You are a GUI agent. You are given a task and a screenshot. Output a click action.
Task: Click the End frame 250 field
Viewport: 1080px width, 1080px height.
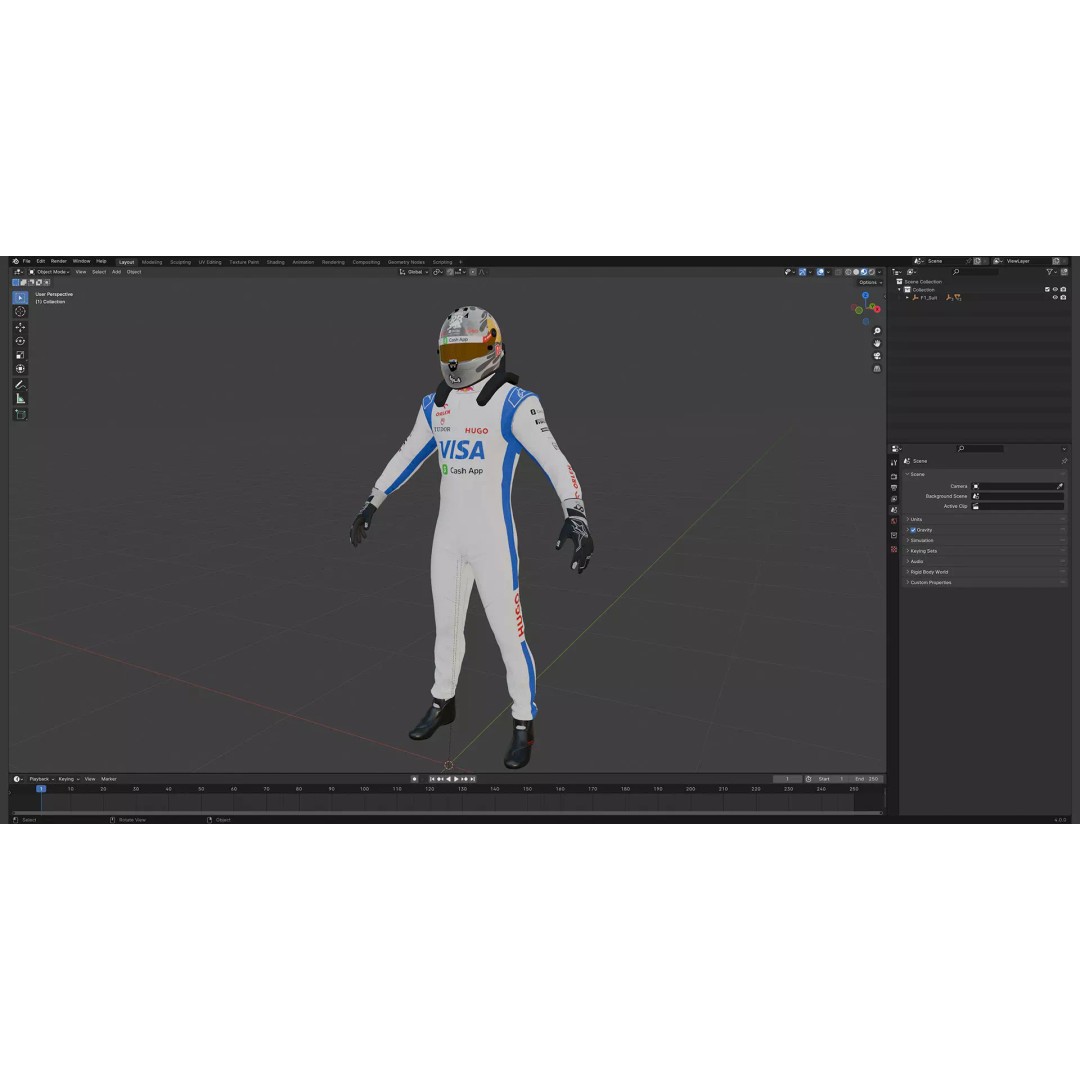866,779
